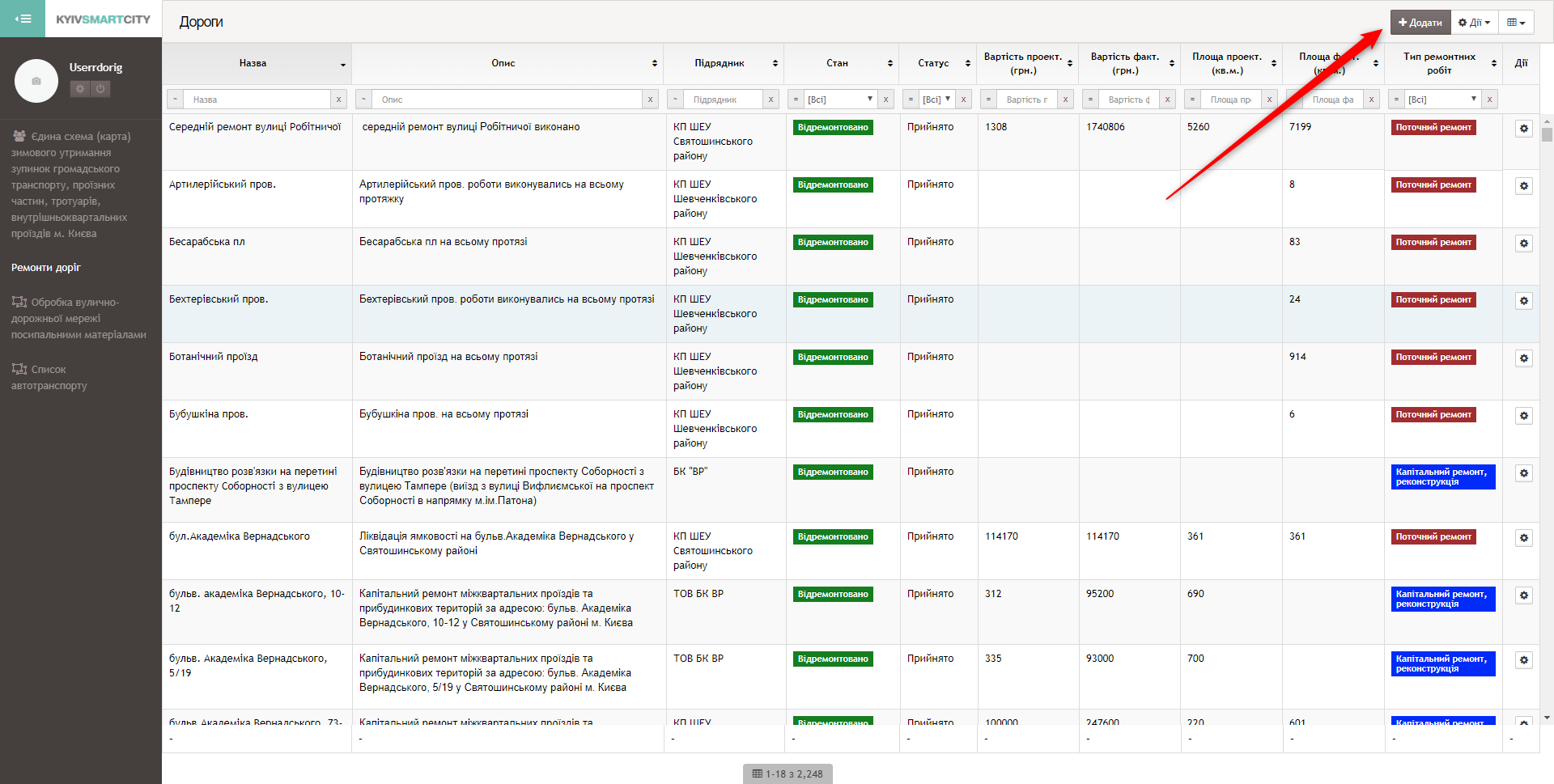
Task: Clear the Опис filter with its x
Action: pyautogui.click(x=650, y=100)
